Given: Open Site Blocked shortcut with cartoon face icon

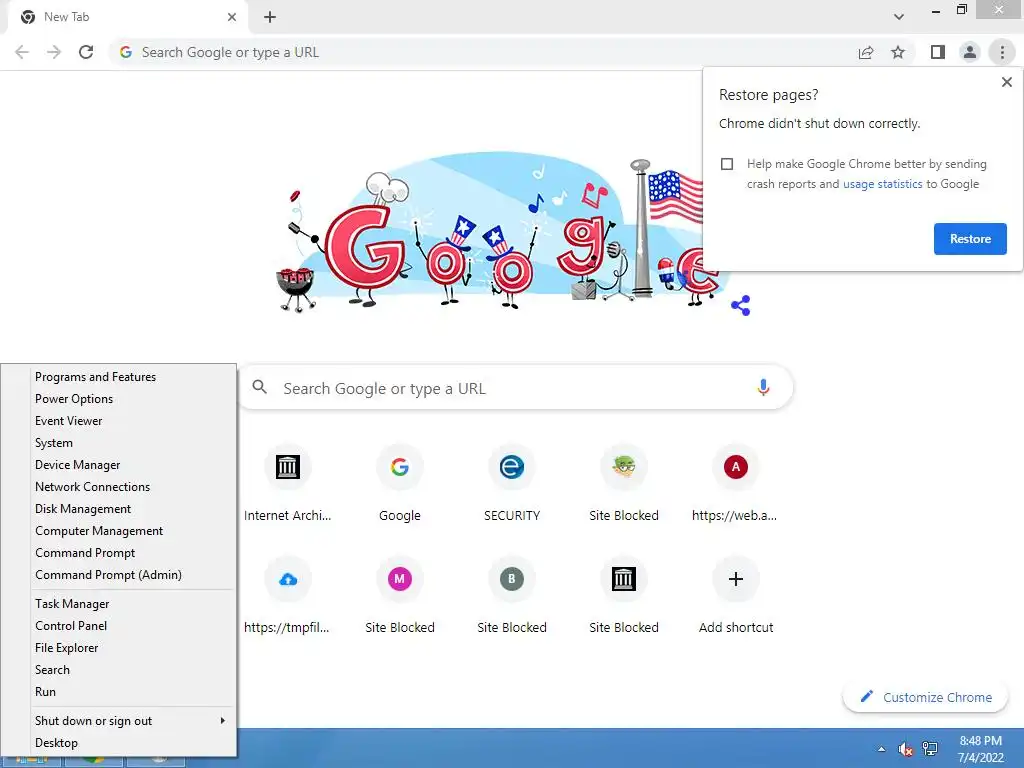Looking at the screenshot, I should (x=624, y=485).
